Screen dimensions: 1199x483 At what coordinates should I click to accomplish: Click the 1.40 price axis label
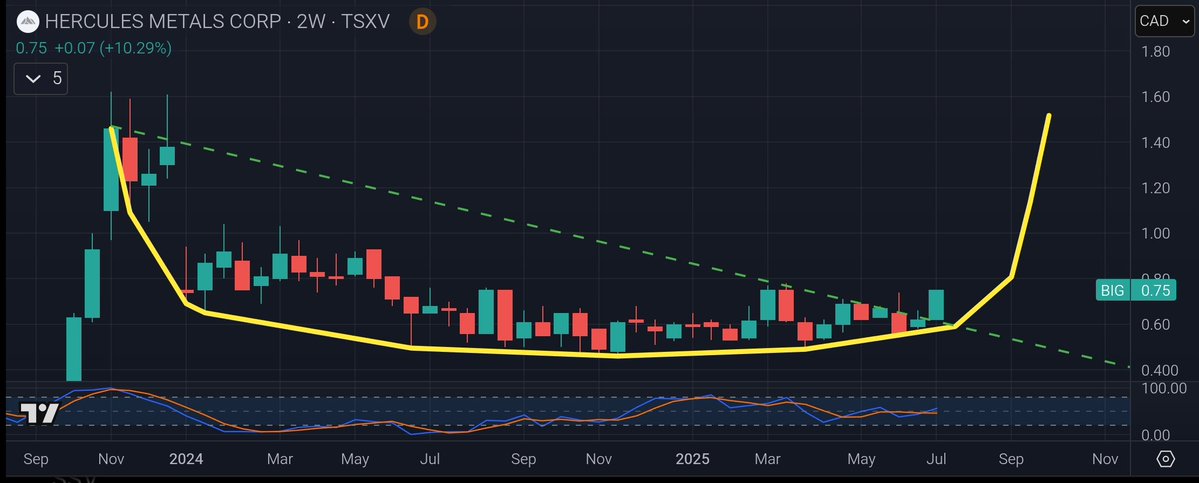click(x=1155, y=143)
